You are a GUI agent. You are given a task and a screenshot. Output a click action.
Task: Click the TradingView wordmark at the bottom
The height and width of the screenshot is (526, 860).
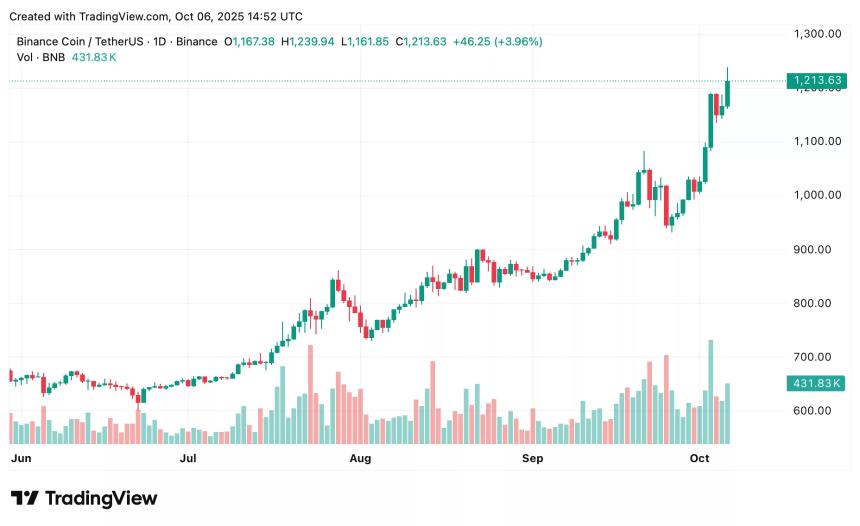[x=102, y=498]
